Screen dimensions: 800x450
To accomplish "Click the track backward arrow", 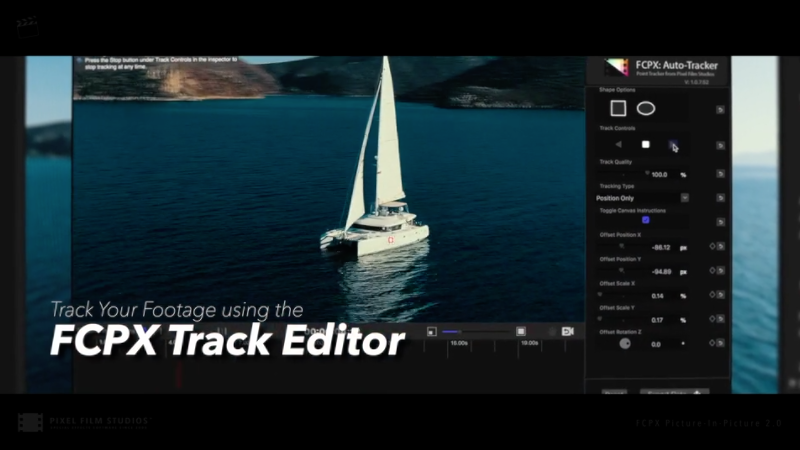I will click(x=618, y=144).
